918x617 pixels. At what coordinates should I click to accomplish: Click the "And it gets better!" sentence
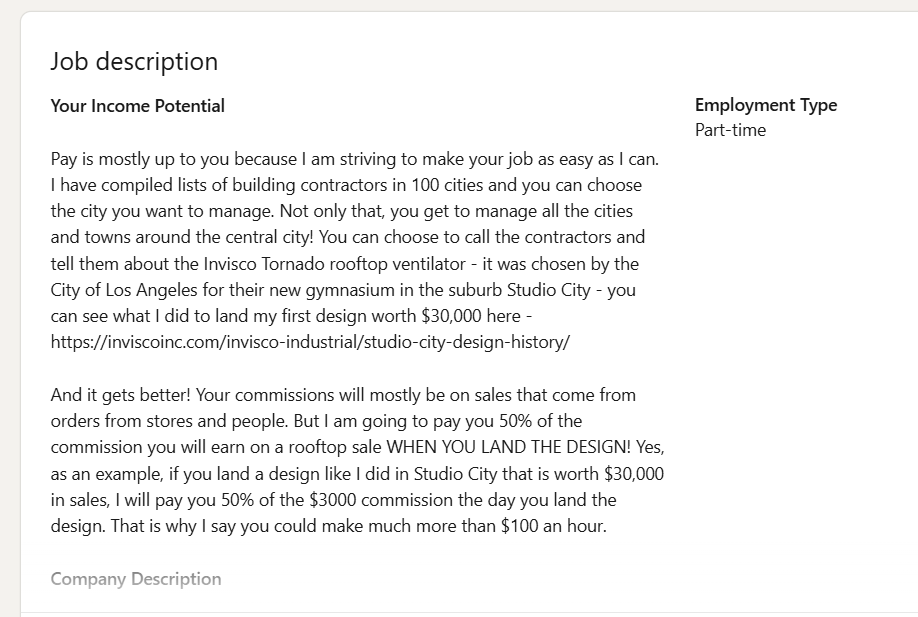pos(121,395)
